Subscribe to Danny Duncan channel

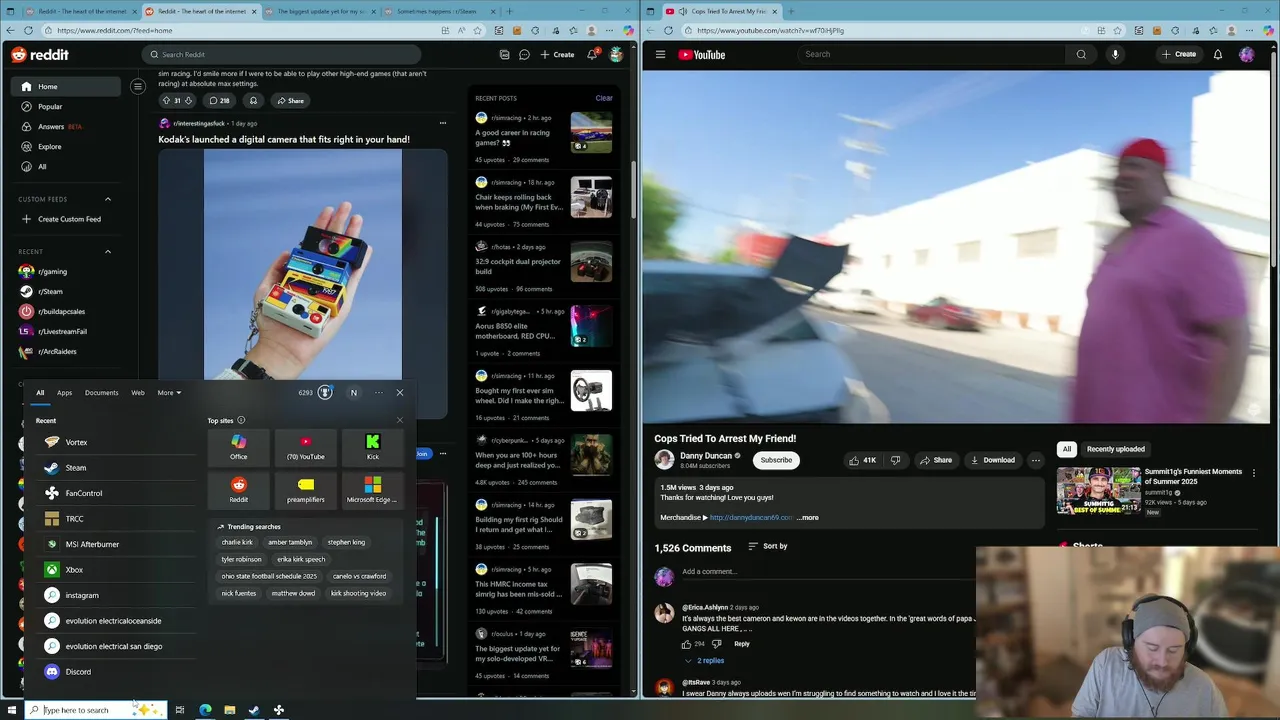pos(776,460)
